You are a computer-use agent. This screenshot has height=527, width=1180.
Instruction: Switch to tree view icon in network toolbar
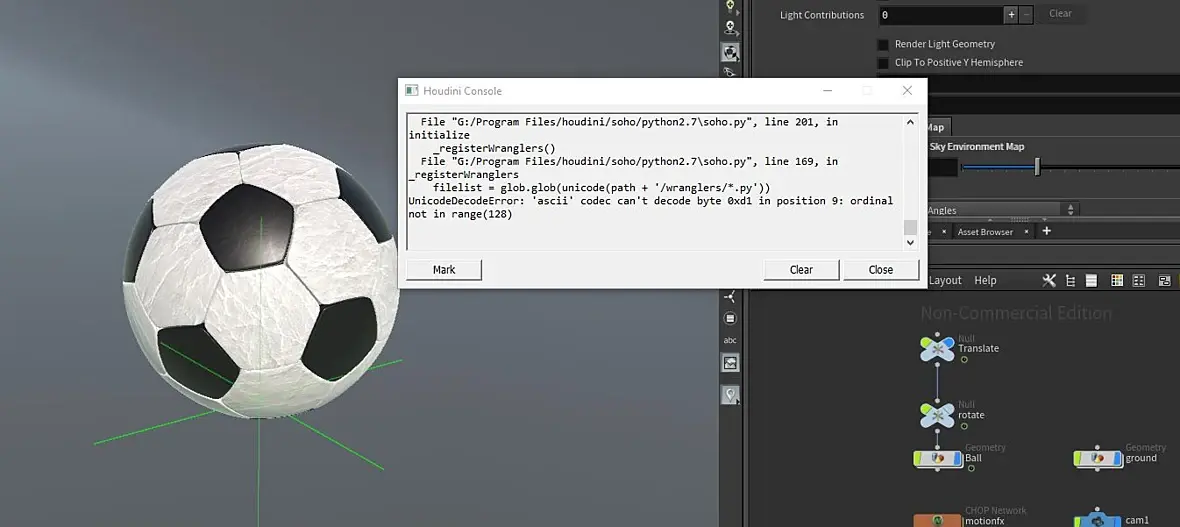pos(1070,280)
